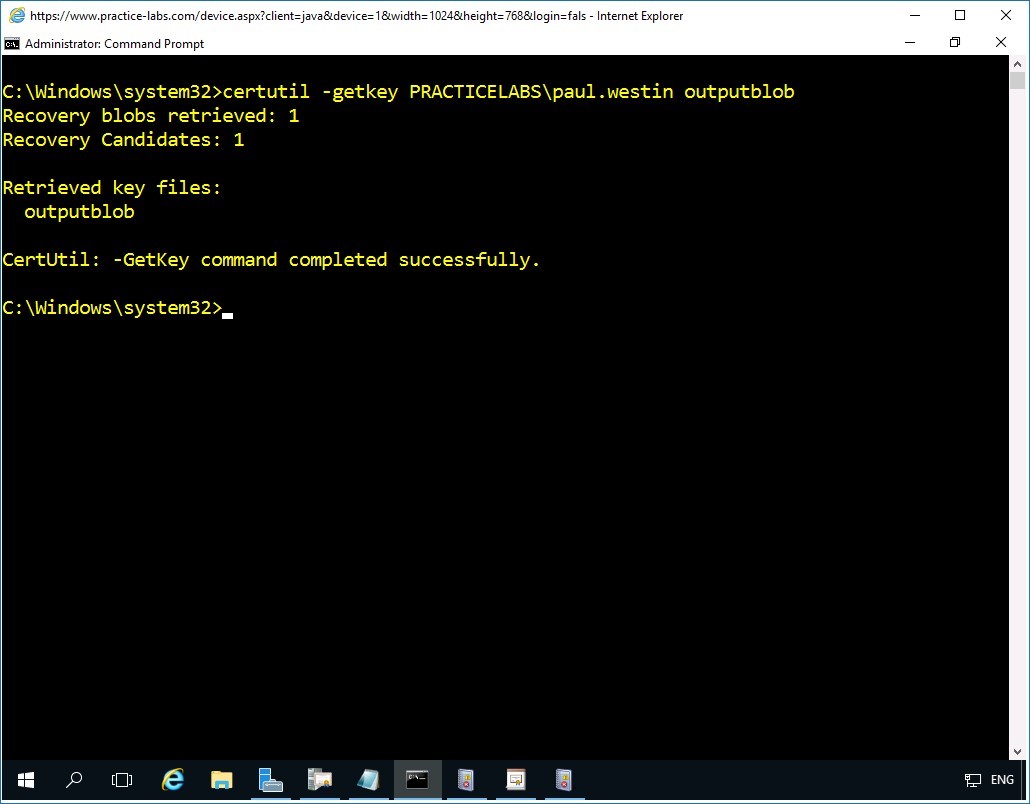Click the console scrollbar up arrow

coord(1017,63)
